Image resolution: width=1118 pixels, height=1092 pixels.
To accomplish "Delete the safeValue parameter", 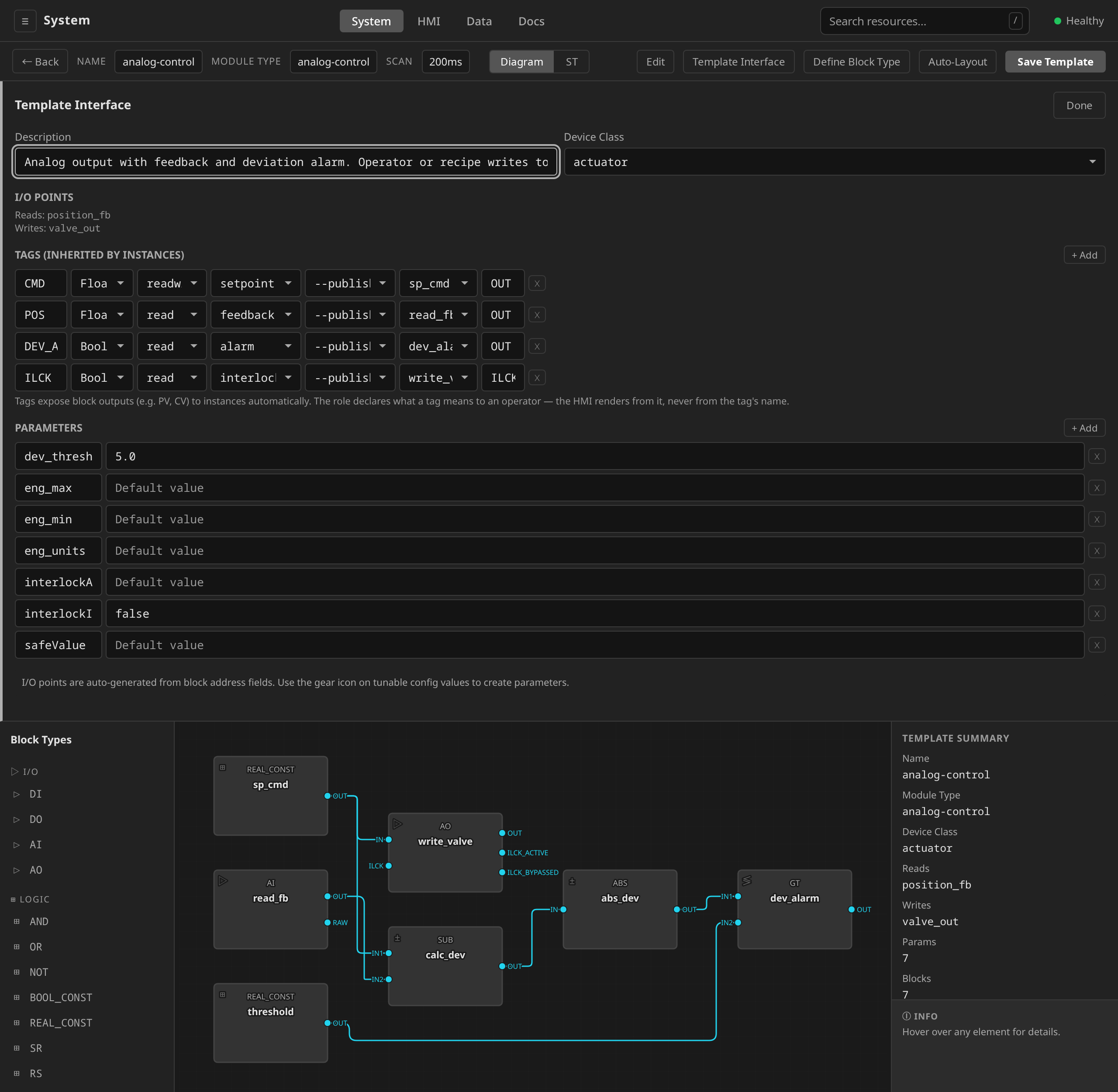I will click(x=1096, y=645).
